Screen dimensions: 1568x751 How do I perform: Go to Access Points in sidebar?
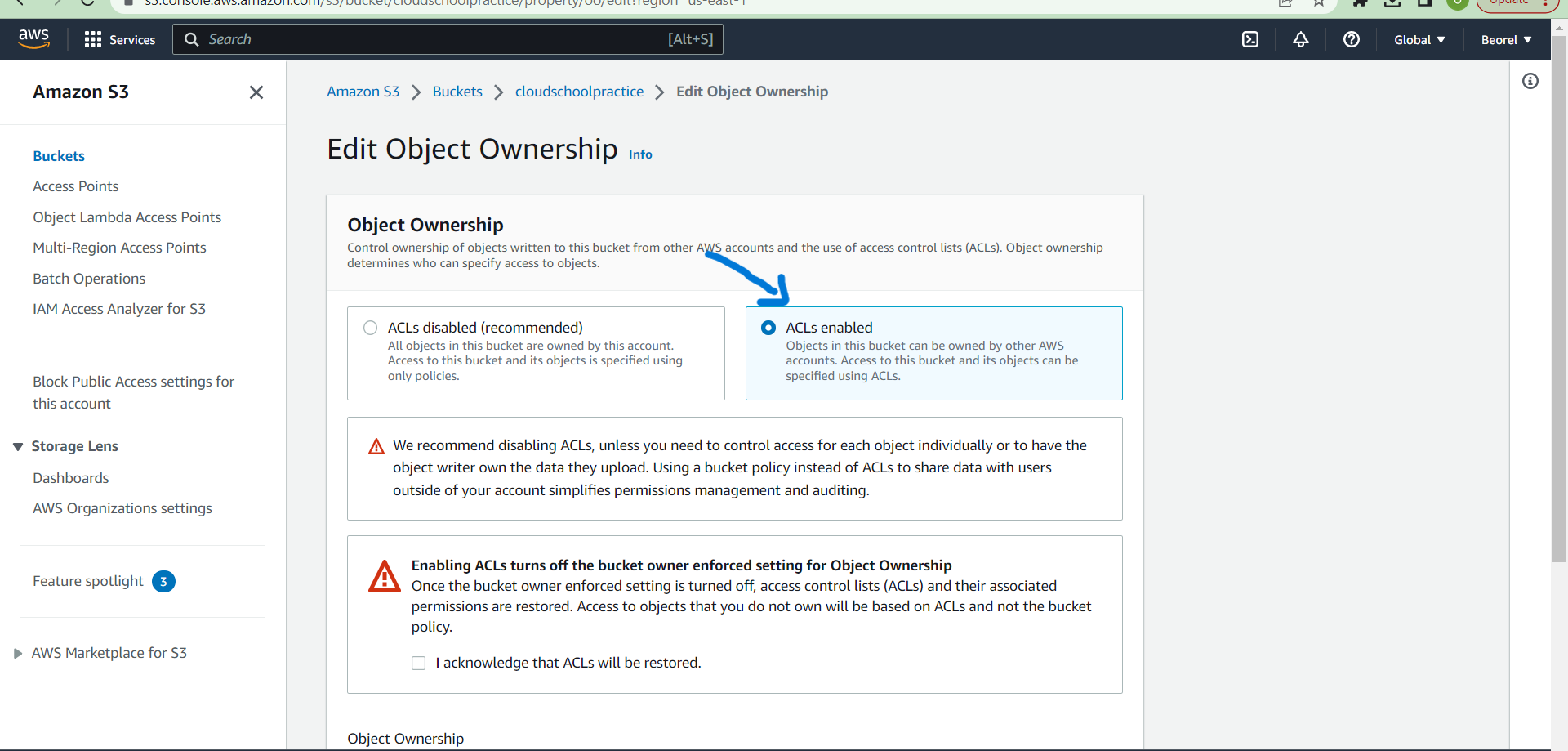(75, 186)
